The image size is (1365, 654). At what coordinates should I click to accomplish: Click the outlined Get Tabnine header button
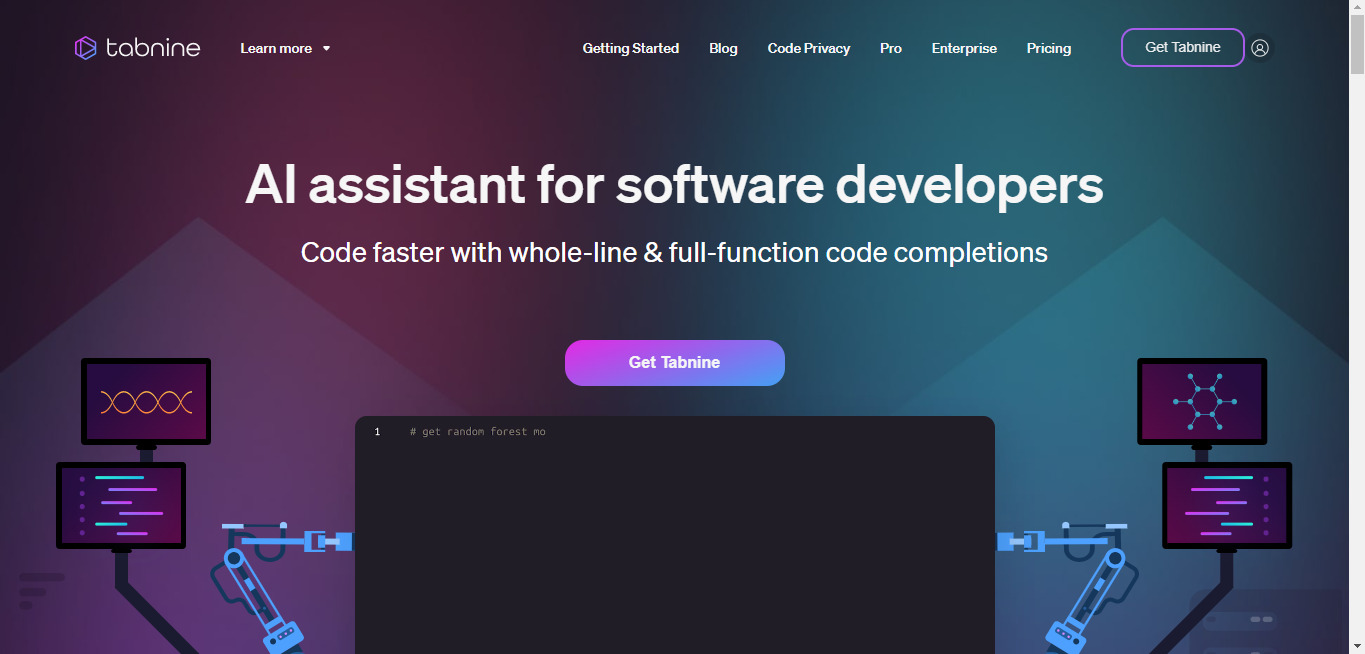(1183, 47)
